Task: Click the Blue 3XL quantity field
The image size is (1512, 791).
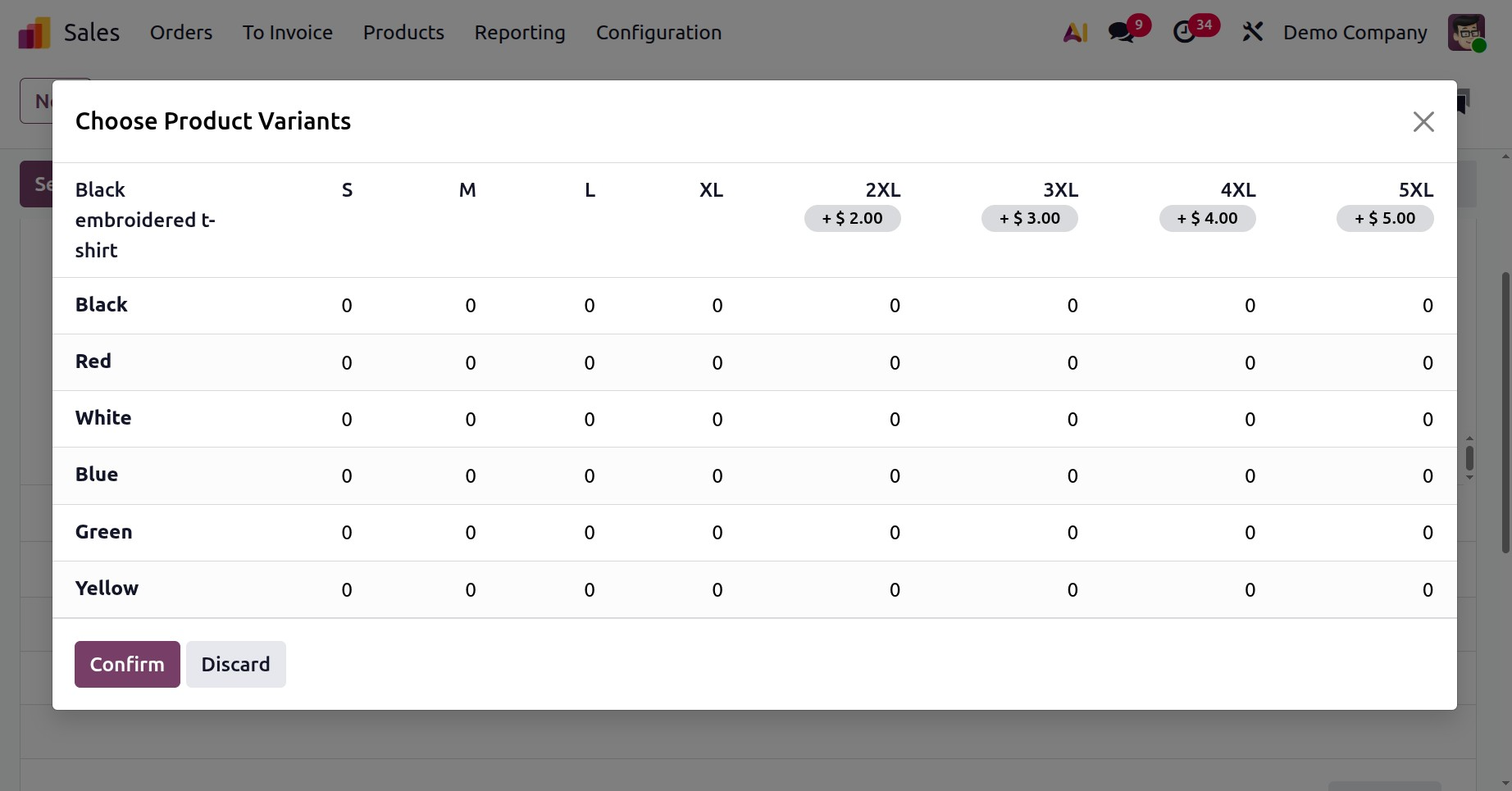Action: [x=1073, y=476]
